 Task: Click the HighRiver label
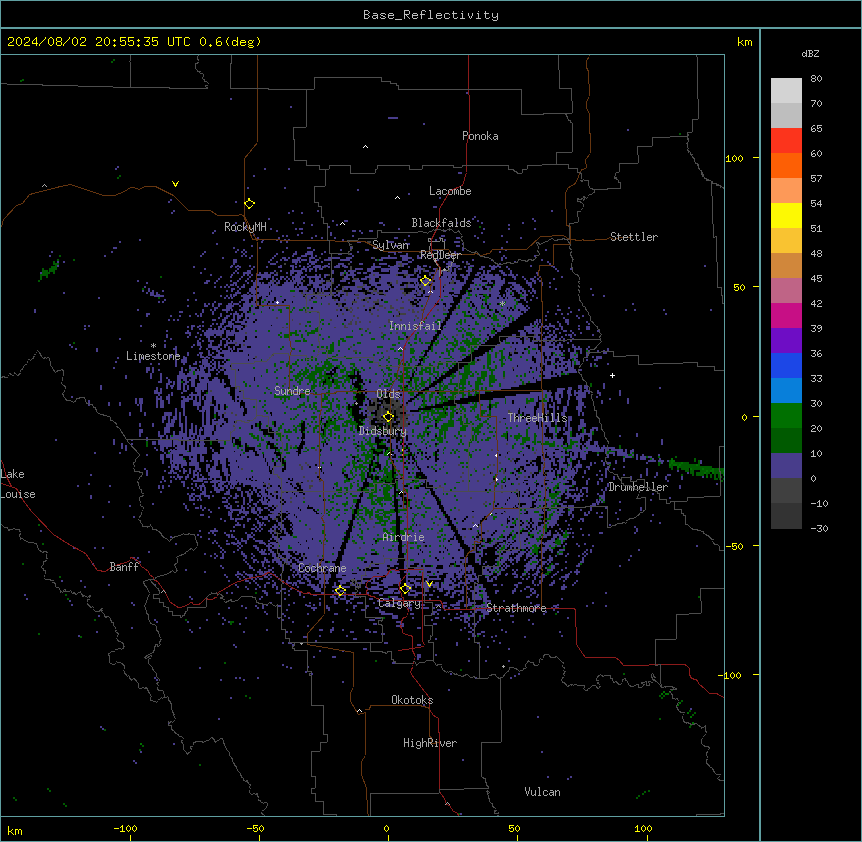coord(430,743)
